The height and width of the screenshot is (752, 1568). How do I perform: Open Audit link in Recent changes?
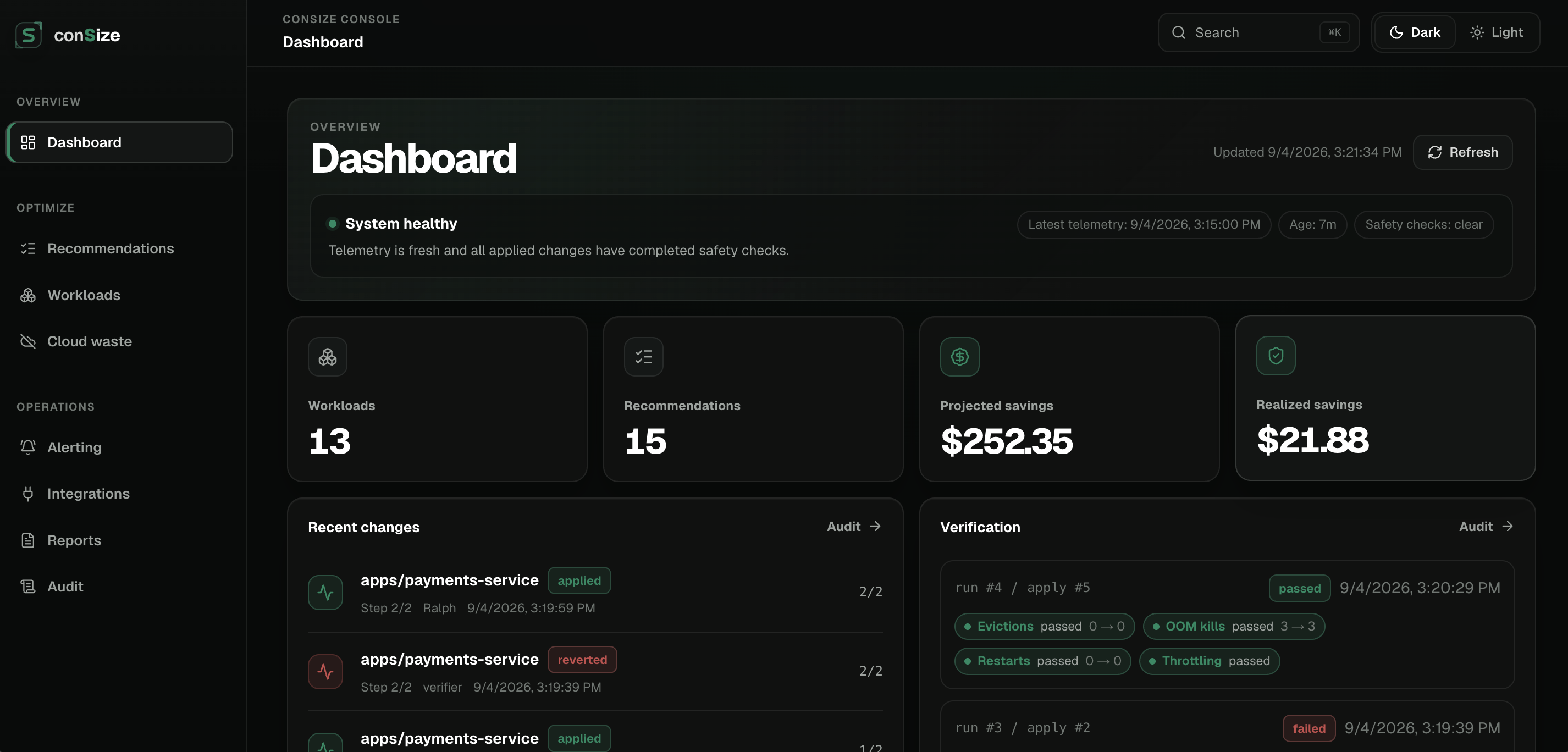click(854, 526)
